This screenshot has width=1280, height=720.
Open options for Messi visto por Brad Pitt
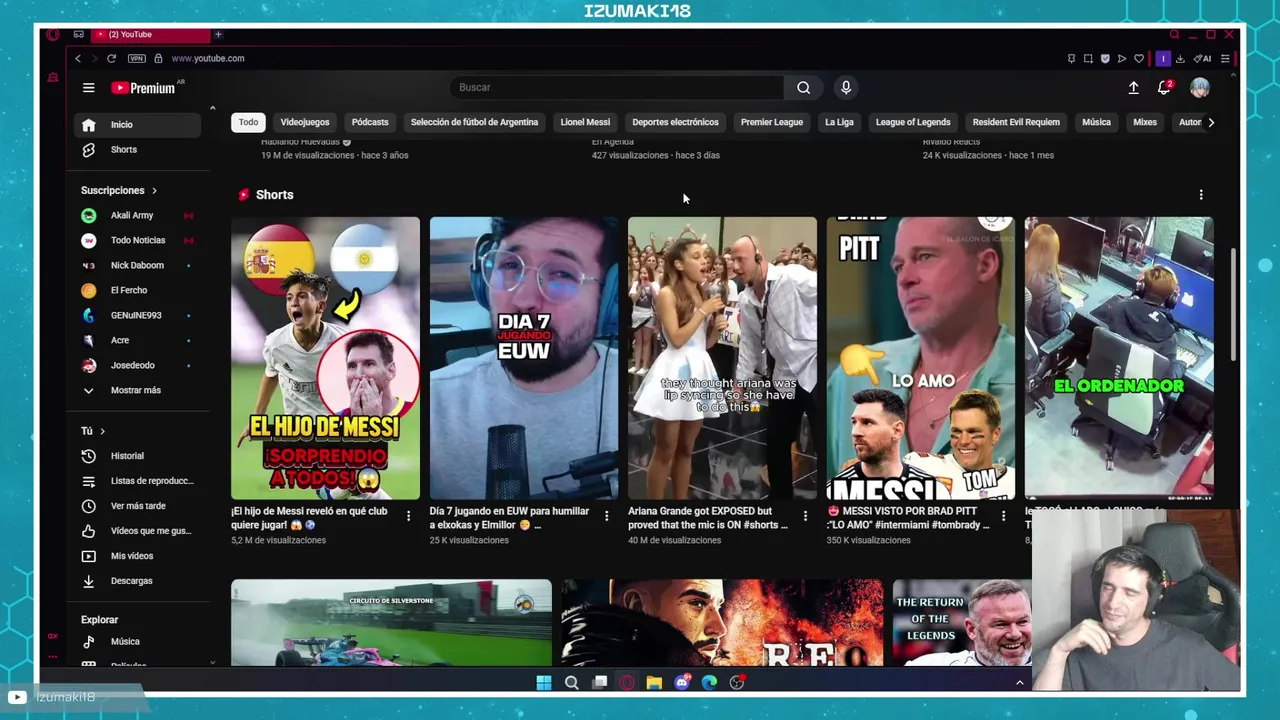click(1003, 516)
